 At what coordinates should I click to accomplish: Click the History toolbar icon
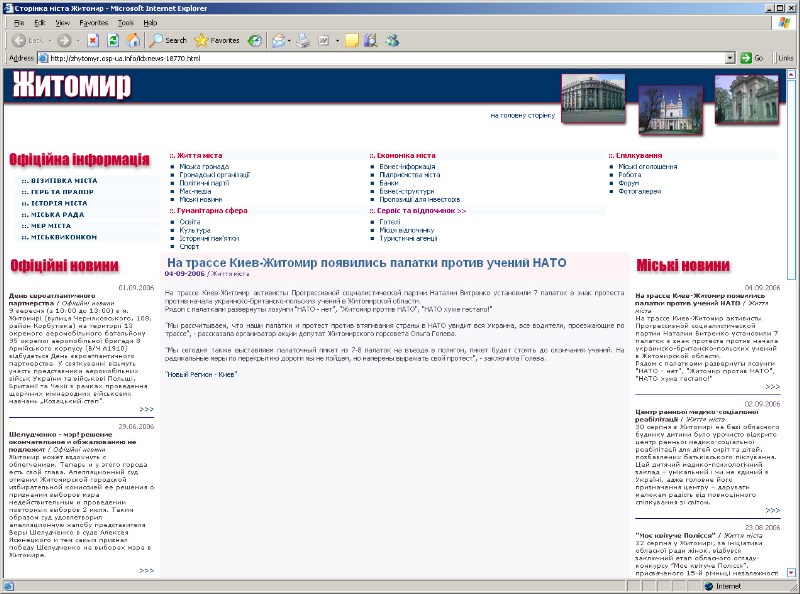[x=255, y=40]
